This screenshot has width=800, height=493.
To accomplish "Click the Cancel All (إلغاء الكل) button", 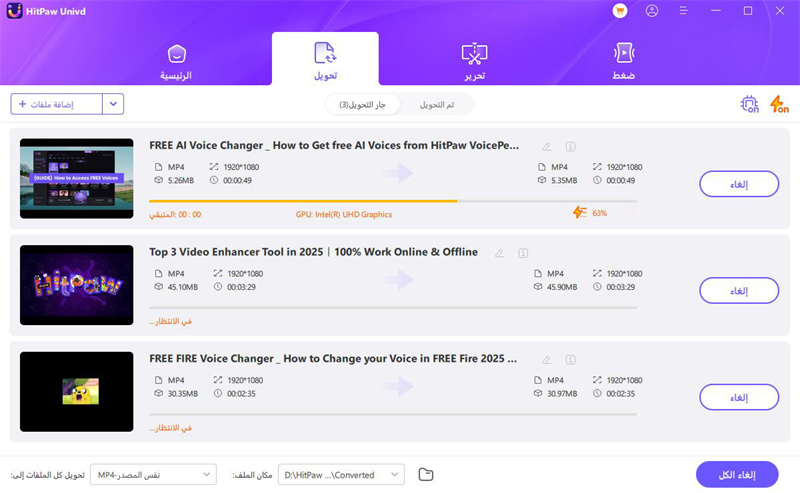I will click(x=738, y=474).
